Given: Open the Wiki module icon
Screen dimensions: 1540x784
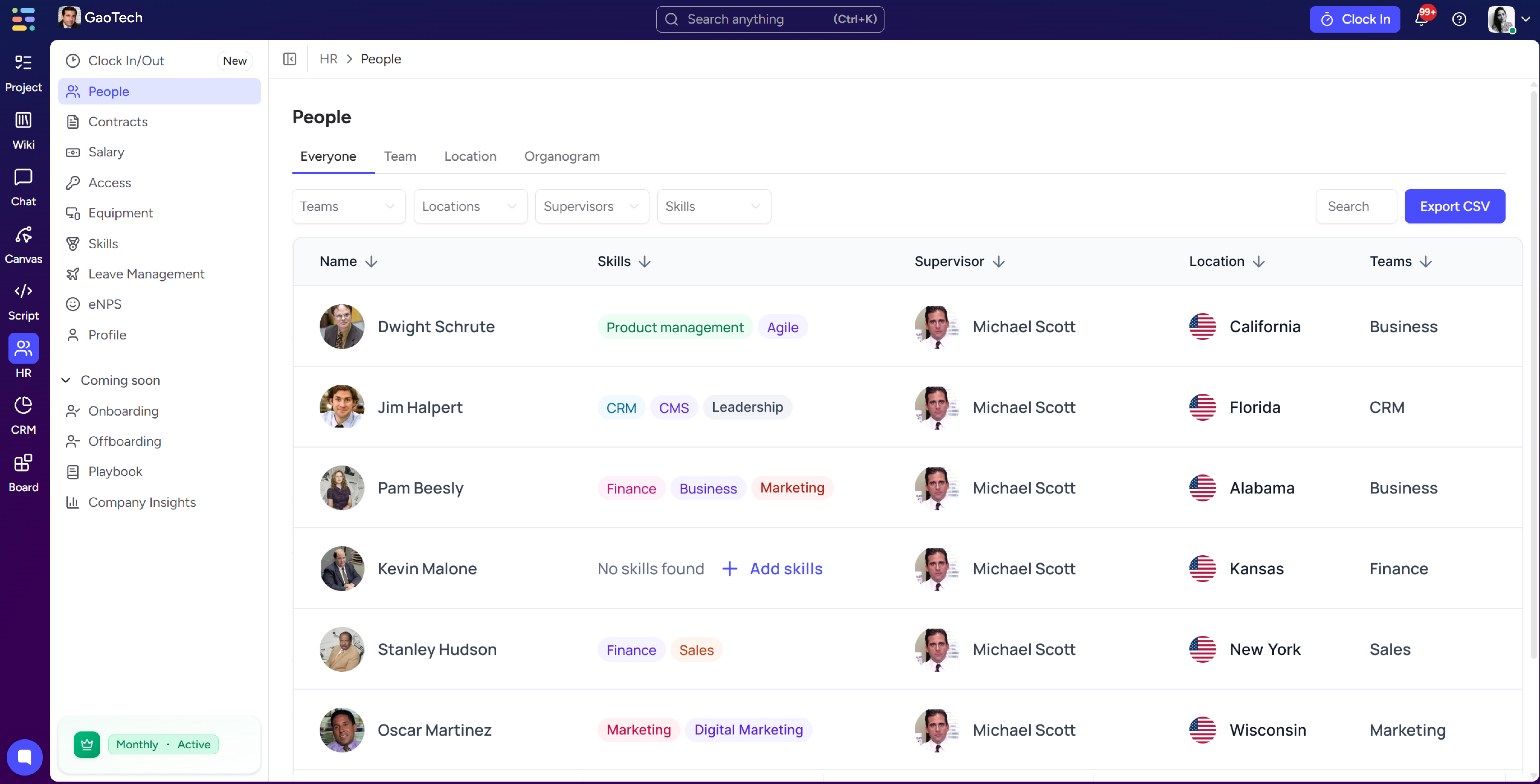Looking at the screenshot, I should tap(23, 121).
